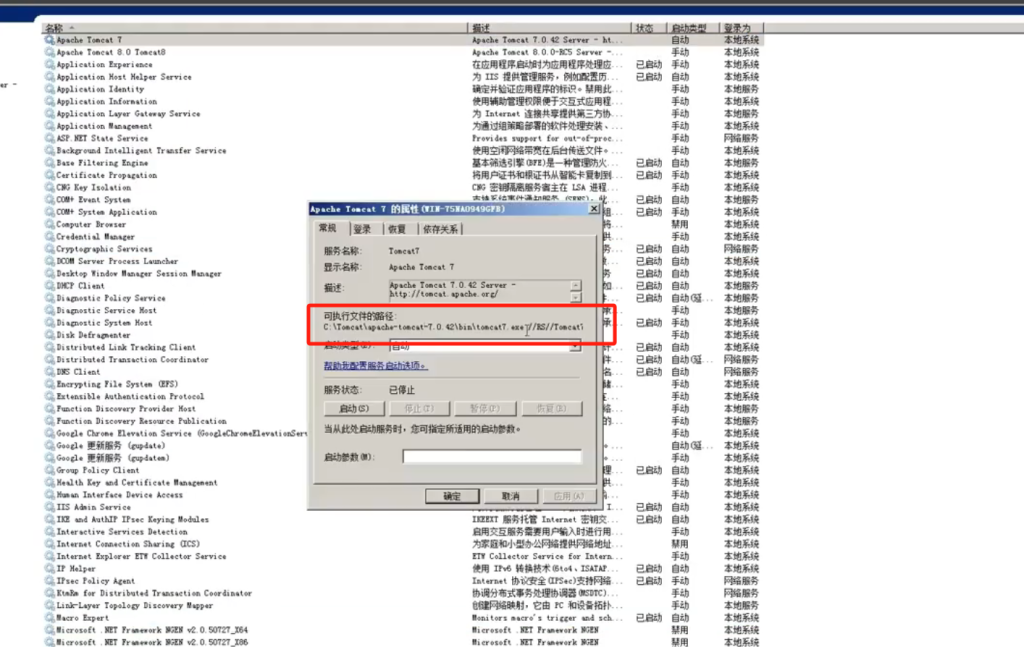Click the 暂停(P) button
The image size is (1024, 647).
[x=485, y=409]
